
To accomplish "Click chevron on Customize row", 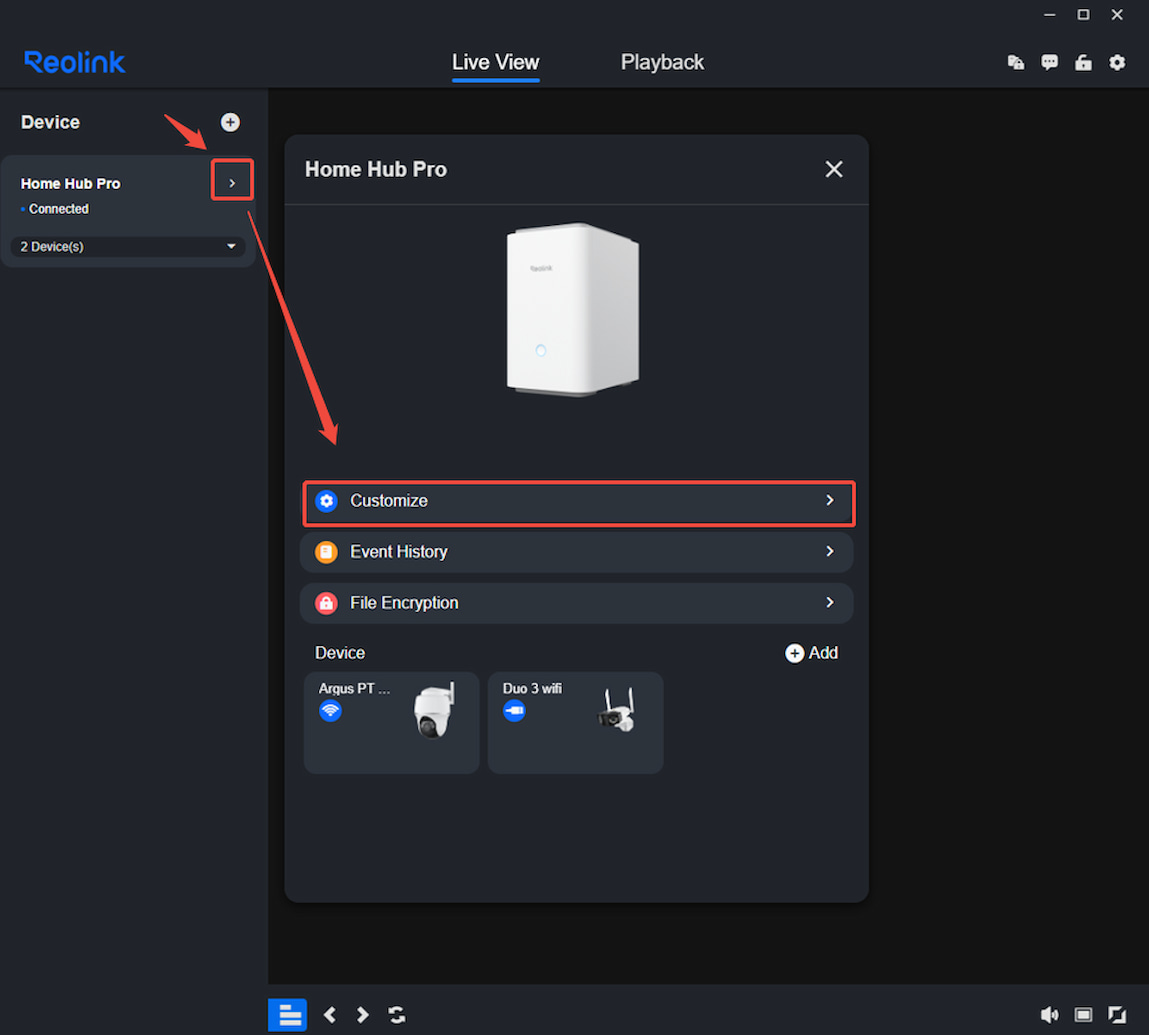I will pos(830,500).
